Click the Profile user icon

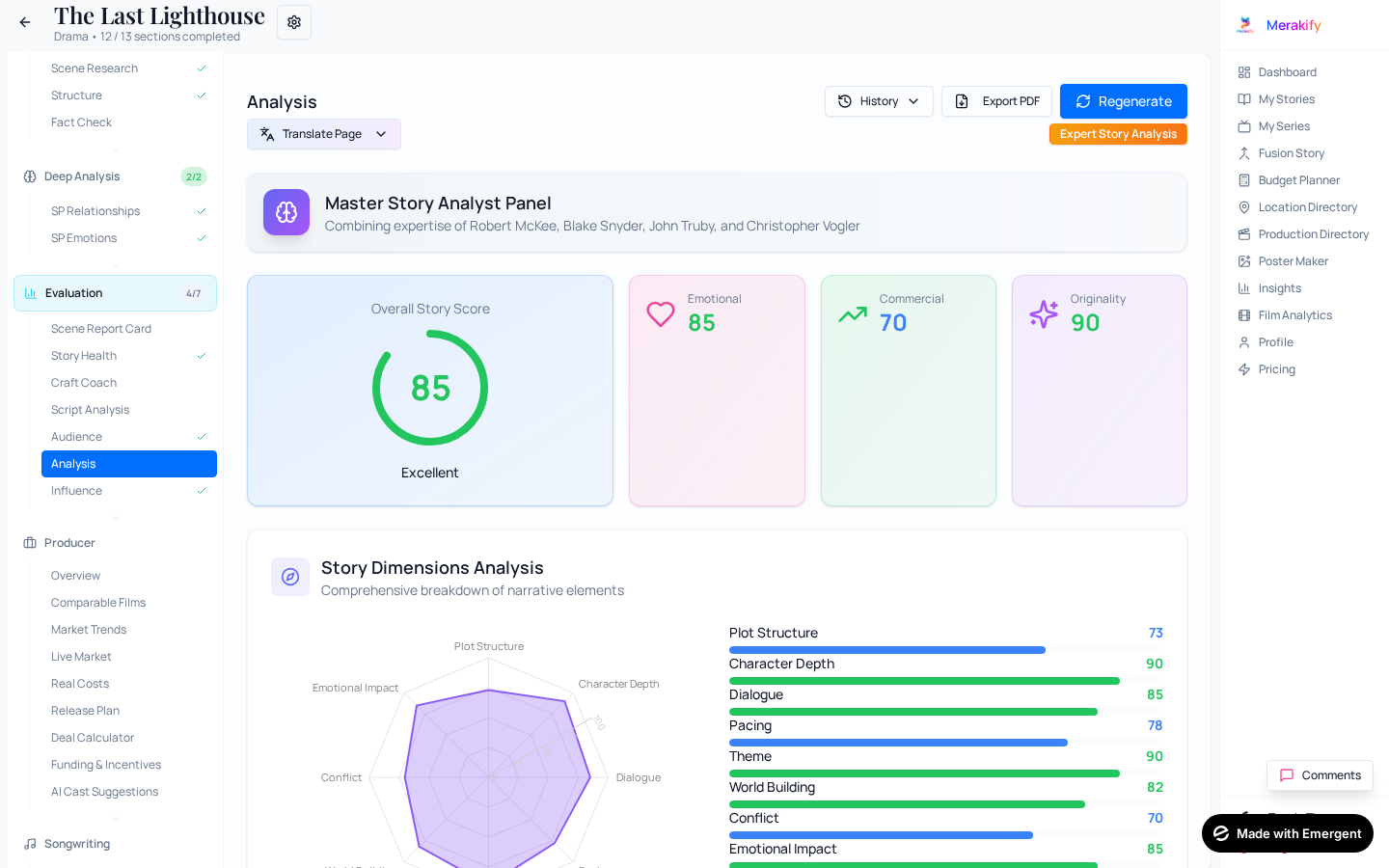tap(1244, 342)
